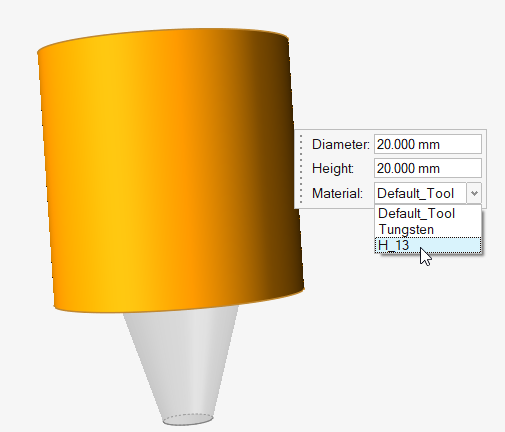
Task: Click the dashed circle at the cone tip
Action: (188, 419)
